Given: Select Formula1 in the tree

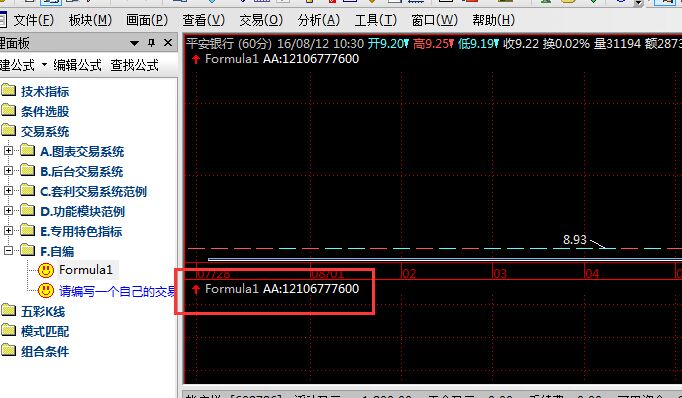Looking at the screenshot, I should coord(86,270).
